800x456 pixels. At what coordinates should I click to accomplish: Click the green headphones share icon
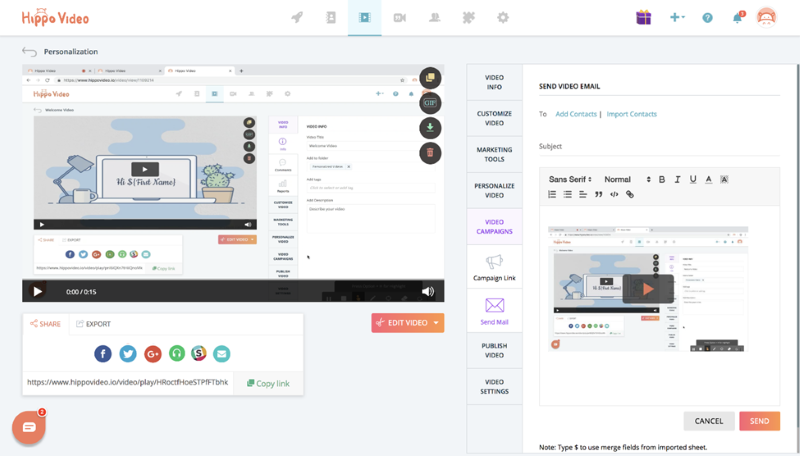point(177,353)
